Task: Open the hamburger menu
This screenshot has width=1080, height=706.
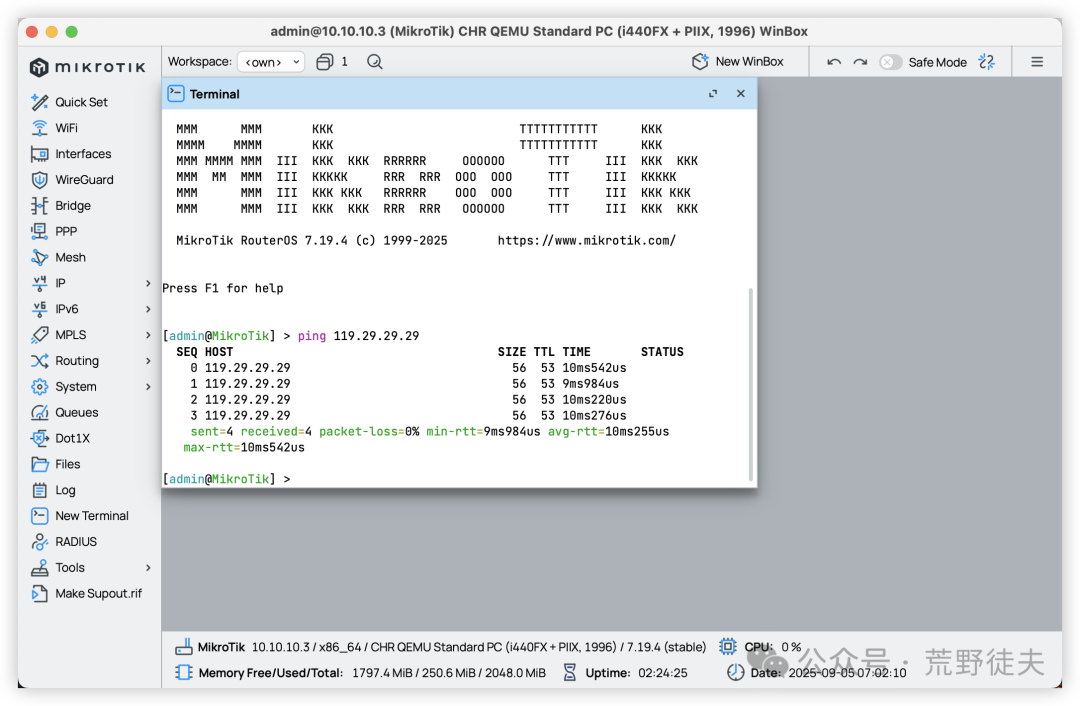Action: [1037, 62]
